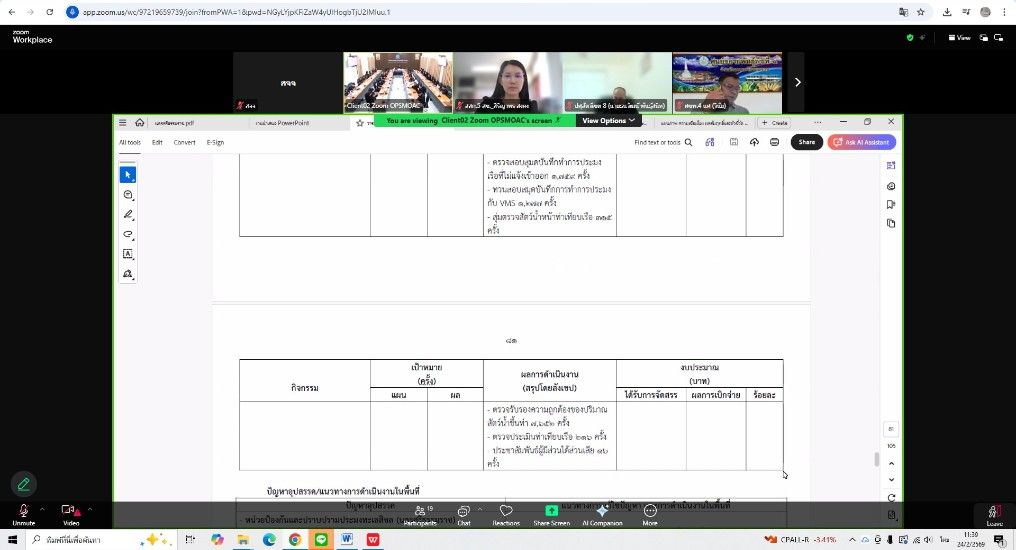Choose the Acrobat highlight pen tool
This screenshot has height=550, width=1016.
click(128, 214)
